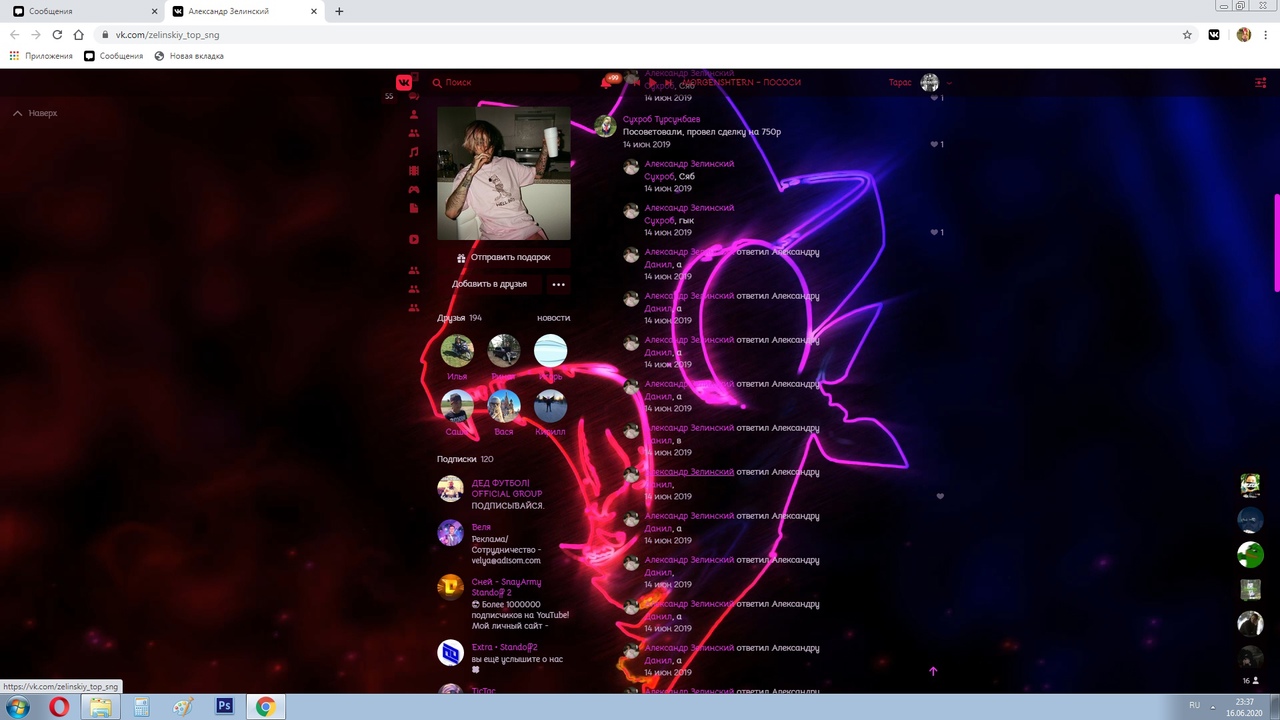Open Photoshop from the Windows taskbar
The image size is (1280, 720).
coord(224,706)
